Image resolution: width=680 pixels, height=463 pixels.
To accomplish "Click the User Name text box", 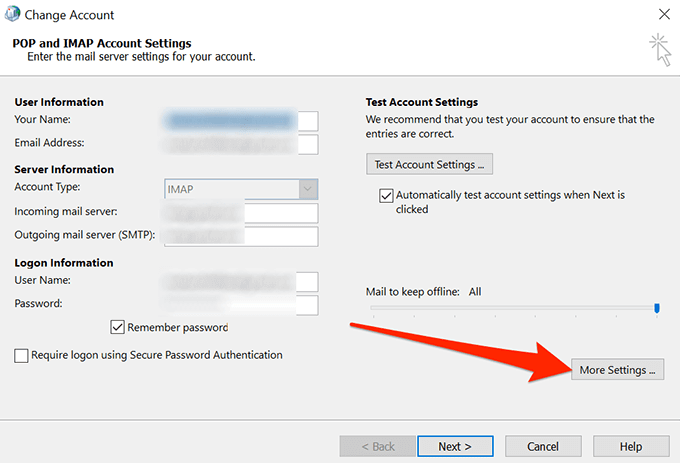I will coord(241,281).
